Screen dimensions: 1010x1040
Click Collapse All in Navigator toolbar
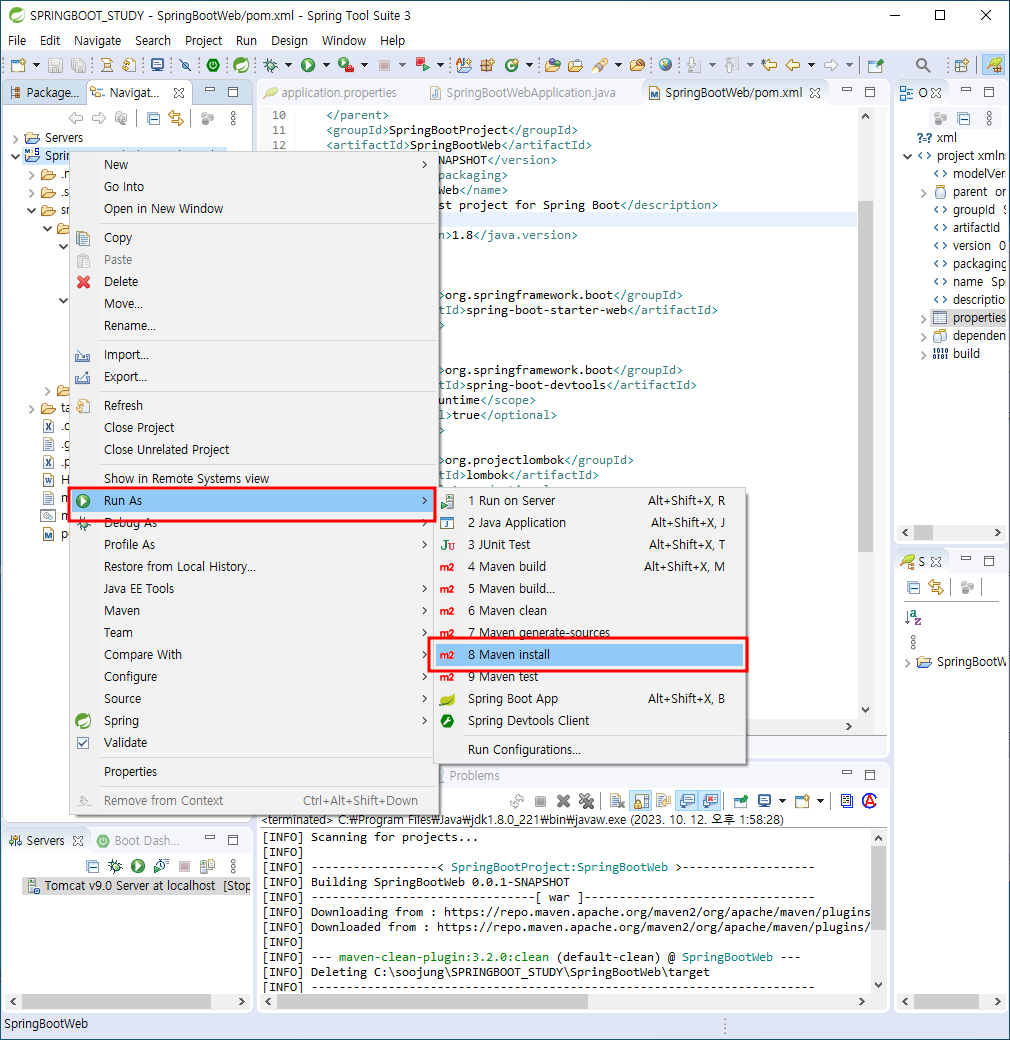pyautogui.click(x=153, y=119)
